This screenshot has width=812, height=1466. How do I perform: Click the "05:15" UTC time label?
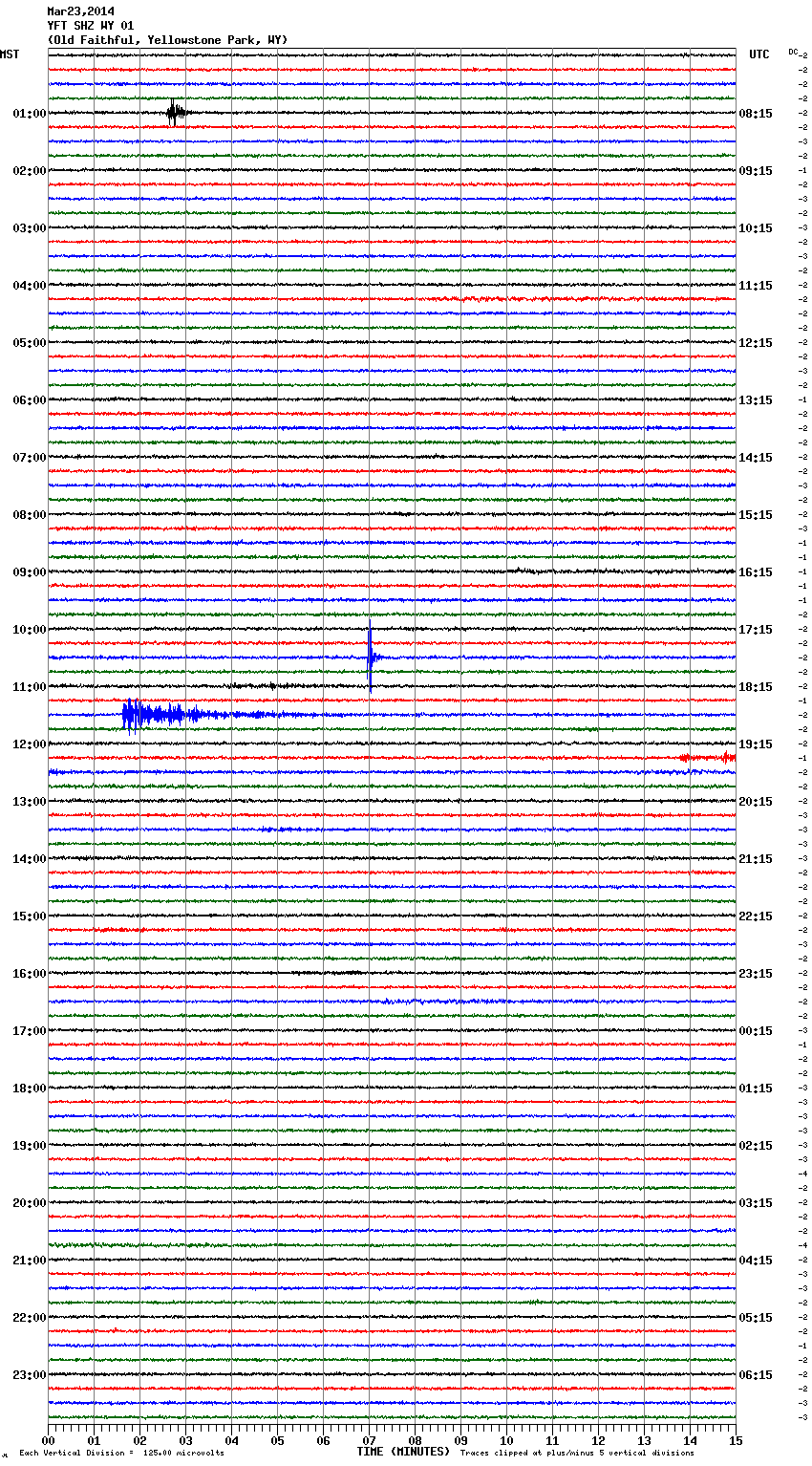(756, 1318)
